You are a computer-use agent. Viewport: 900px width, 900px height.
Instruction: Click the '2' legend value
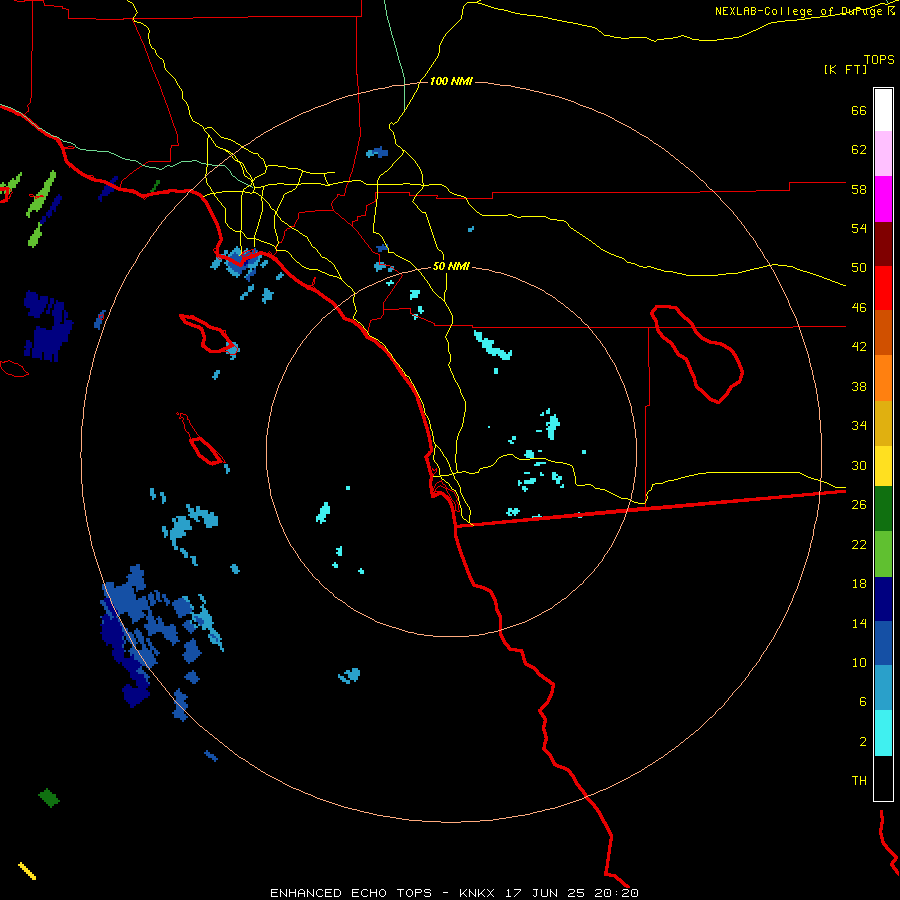863,741
